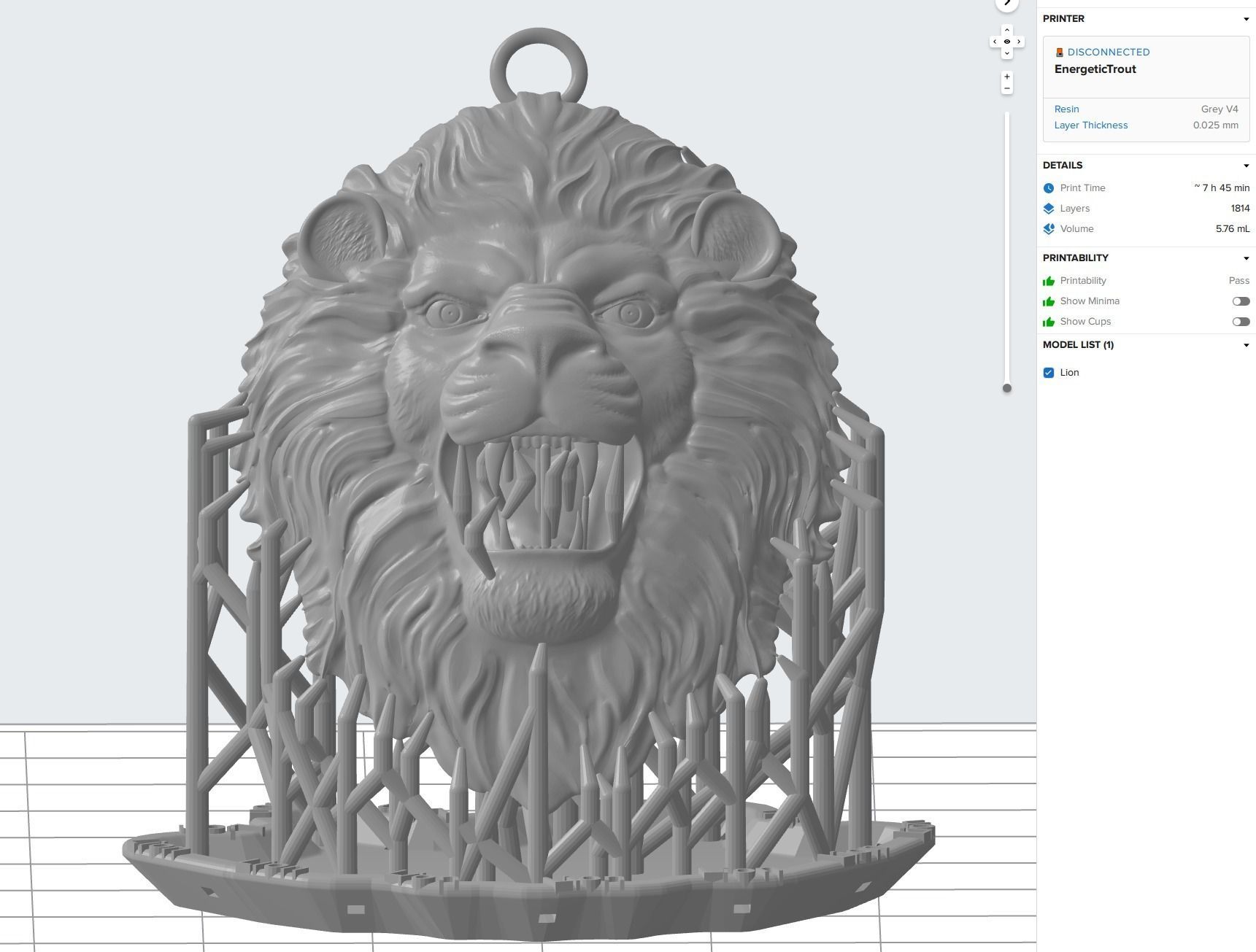Viewport: 1256px width, 952px height.
Task: Click the Show Minima thumbs-up icon
Action: pos(1049,301)
